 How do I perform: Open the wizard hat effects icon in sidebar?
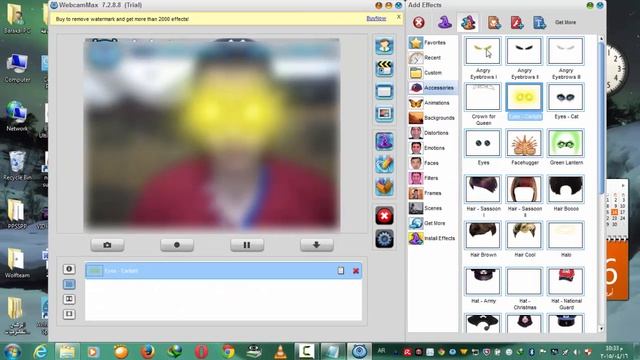tap(384, 142)
